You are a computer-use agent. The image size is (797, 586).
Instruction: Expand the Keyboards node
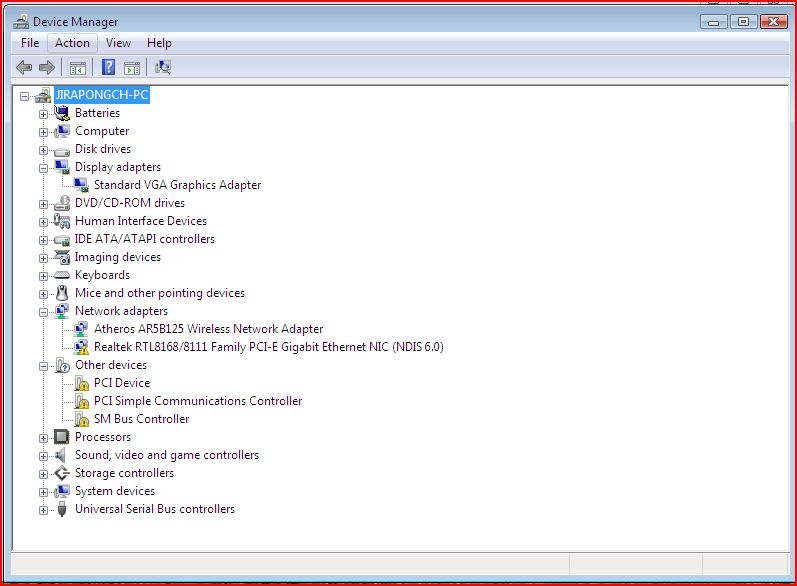43,276
